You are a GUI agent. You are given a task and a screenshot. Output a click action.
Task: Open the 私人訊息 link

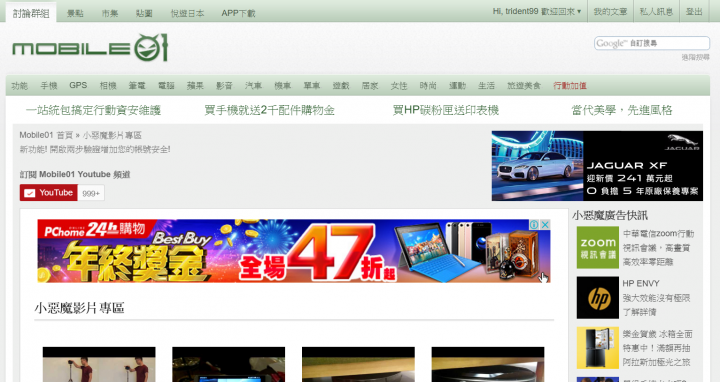pyautogui.click(x=656, y=11)
